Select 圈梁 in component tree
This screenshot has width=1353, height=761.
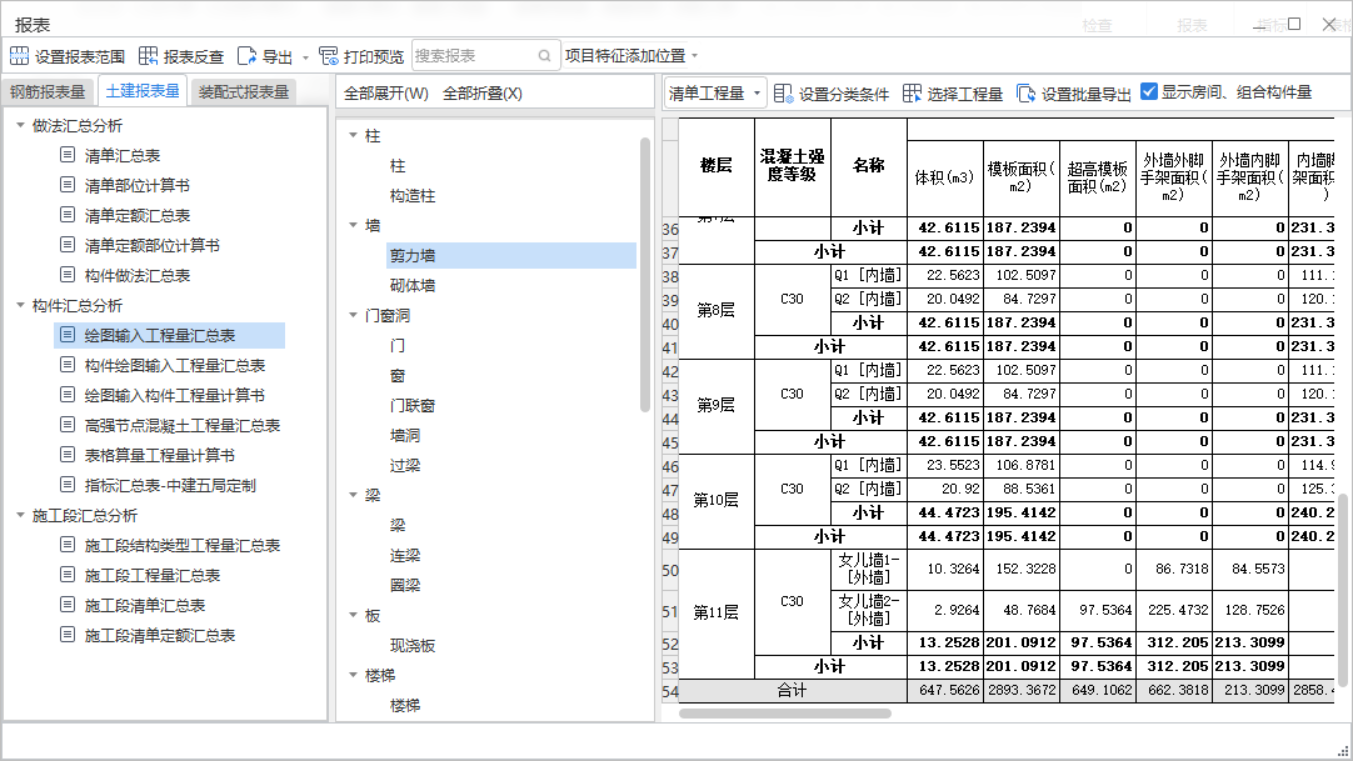[405, 585]
